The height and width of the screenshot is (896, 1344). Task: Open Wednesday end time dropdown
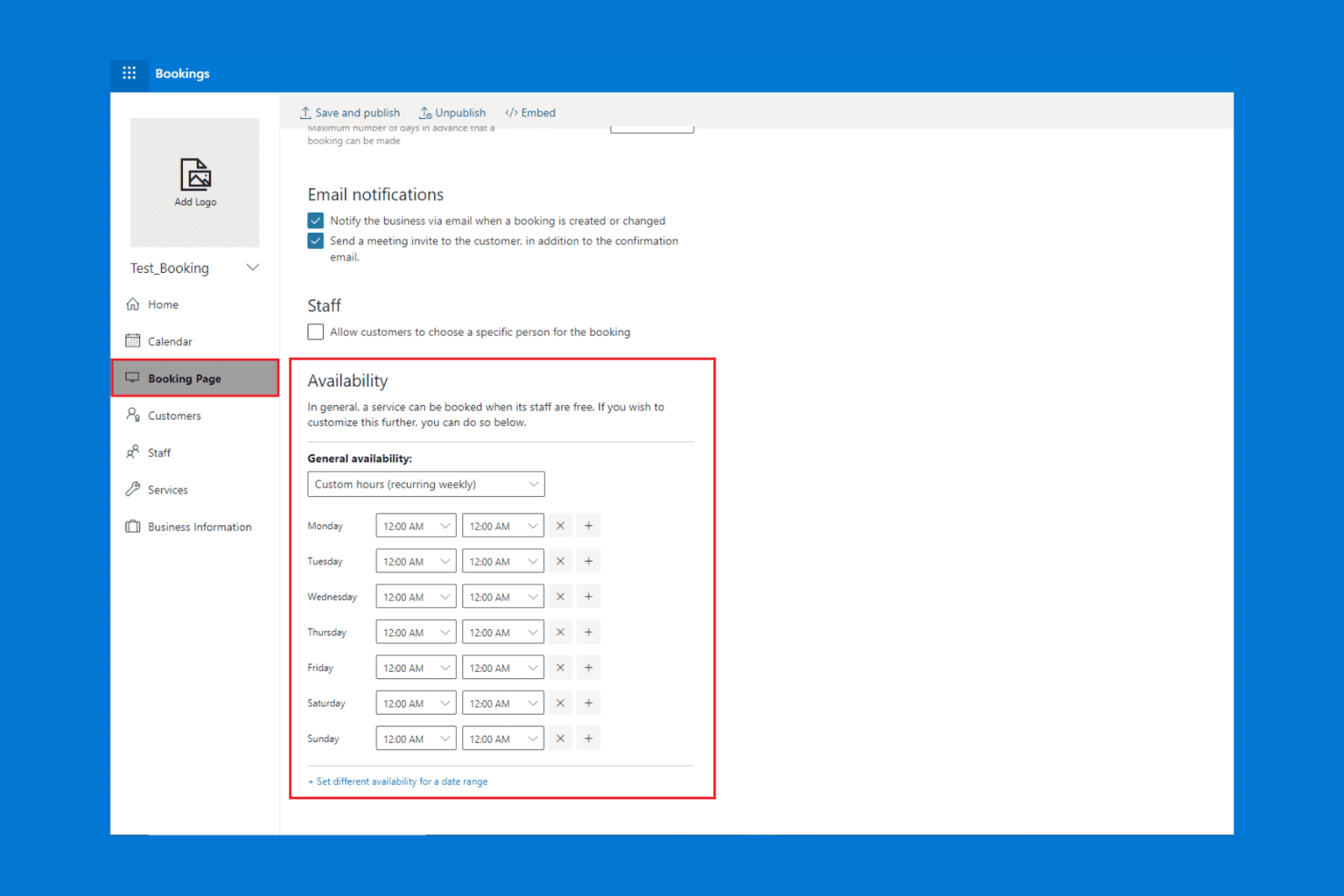503,597
